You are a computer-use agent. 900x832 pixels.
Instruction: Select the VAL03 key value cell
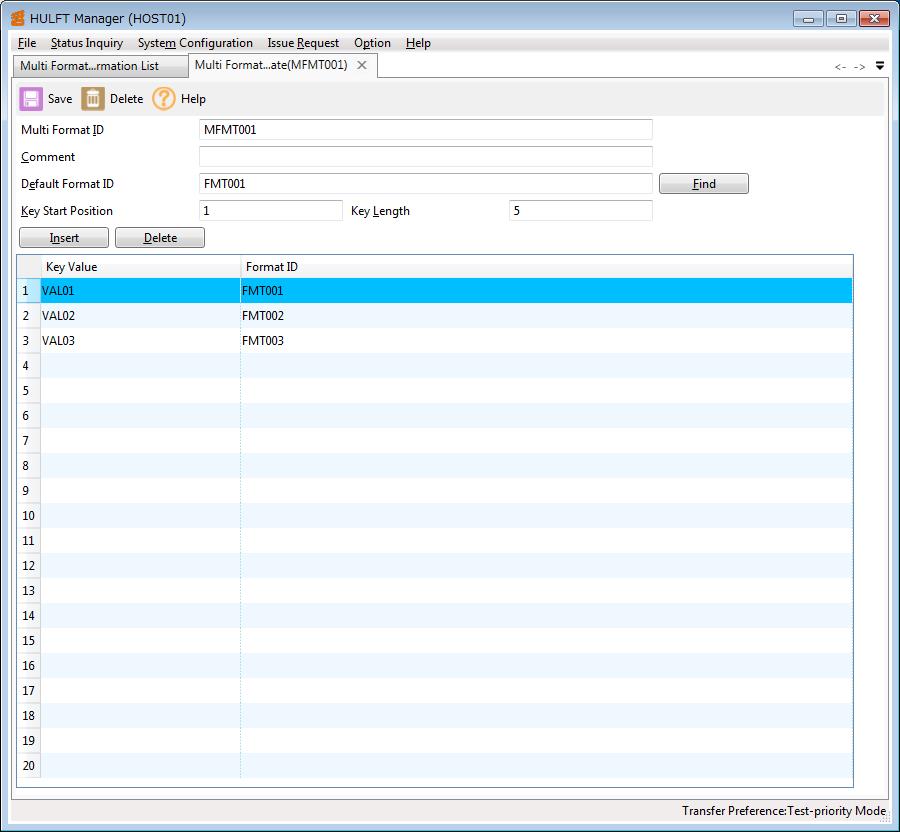point(140,340)
